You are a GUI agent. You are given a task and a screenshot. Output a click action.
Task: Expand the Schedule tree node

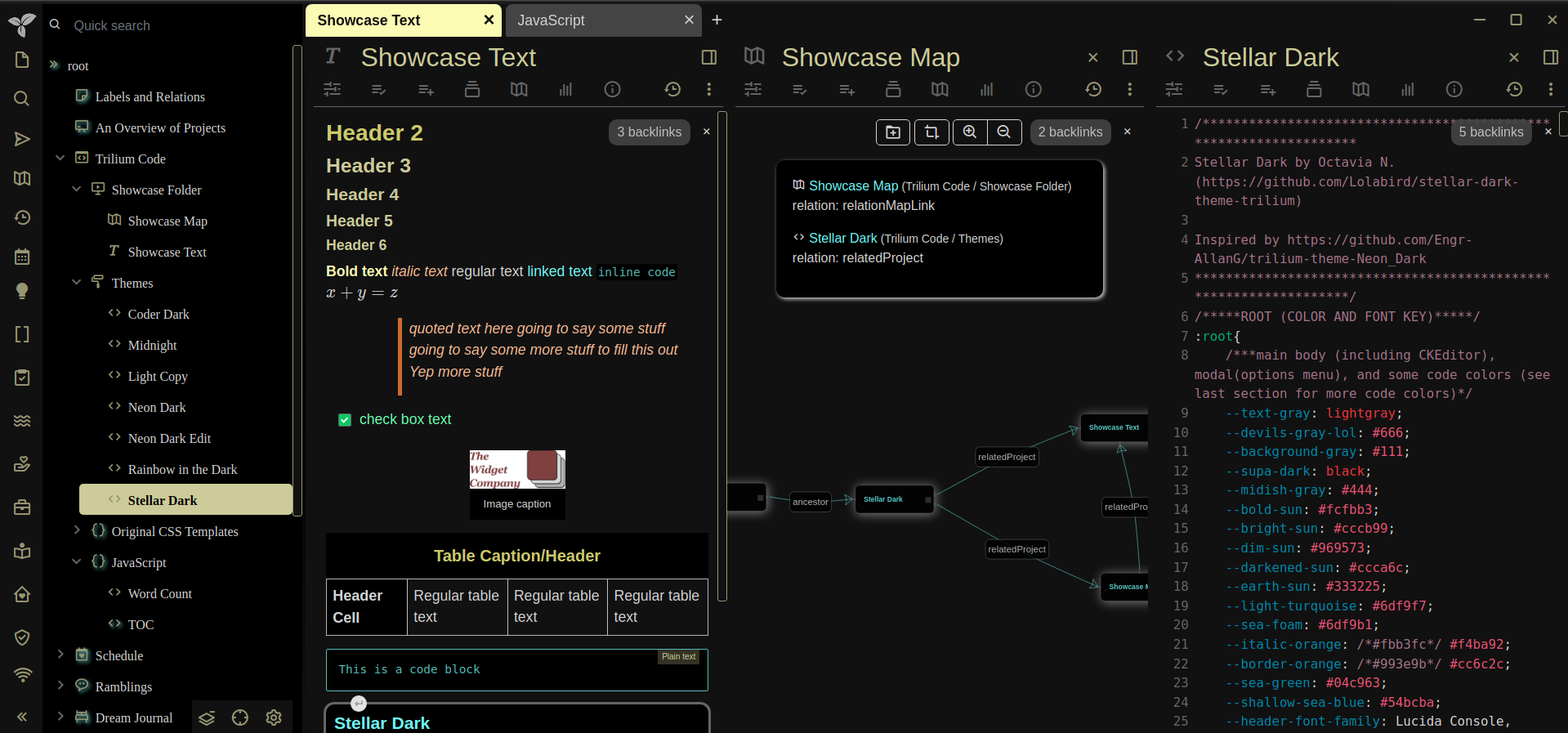[x=60, y=655]
